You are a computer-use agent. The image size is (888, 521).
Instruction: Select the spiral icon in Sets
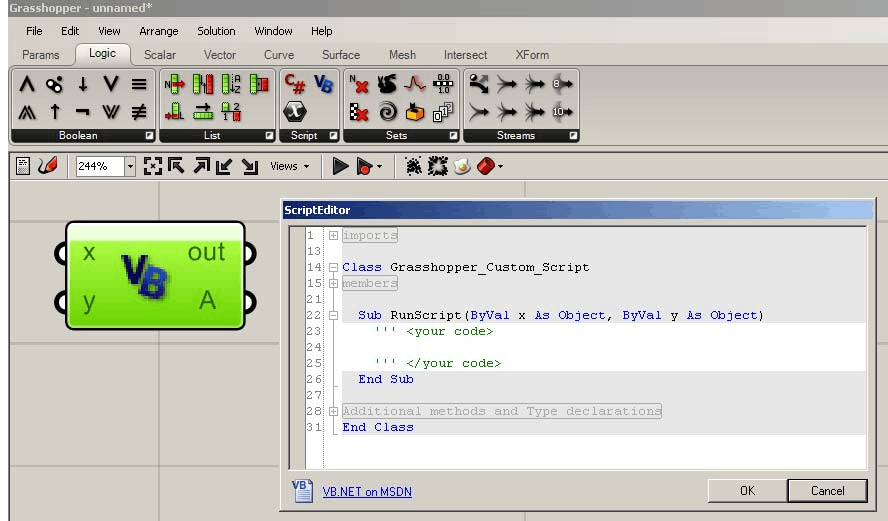387,112
